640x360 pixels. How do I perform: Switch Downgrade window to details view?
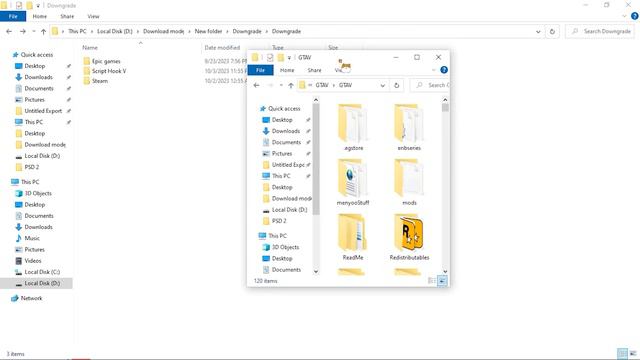tap(622, 353)
